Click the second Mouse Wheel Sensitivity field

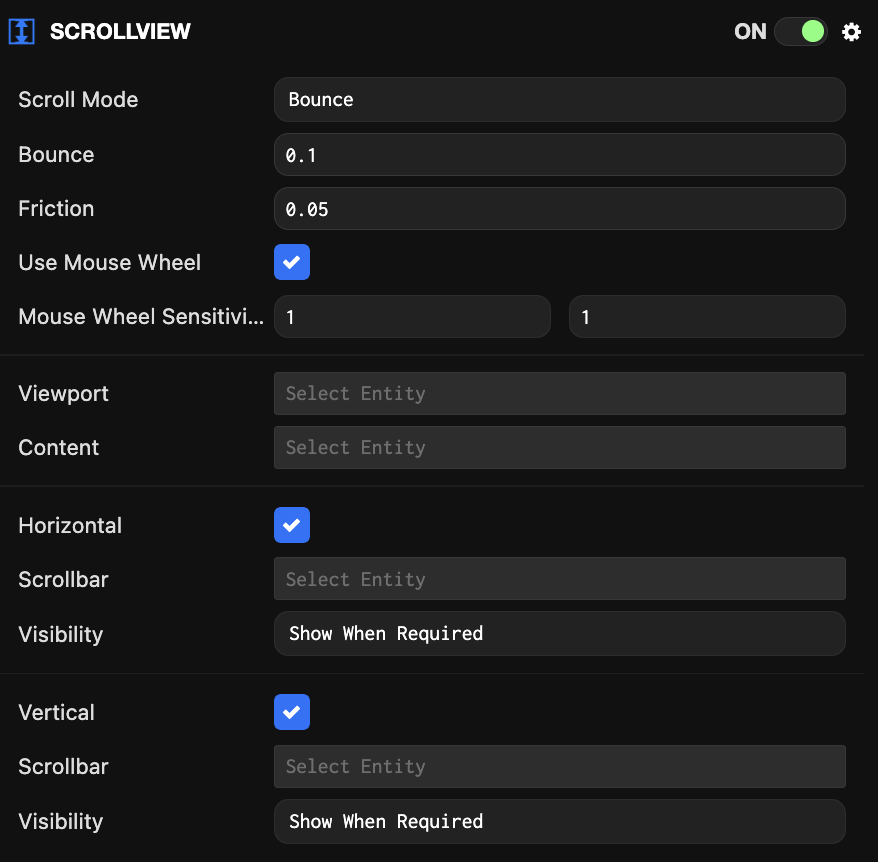coord(706,316)
